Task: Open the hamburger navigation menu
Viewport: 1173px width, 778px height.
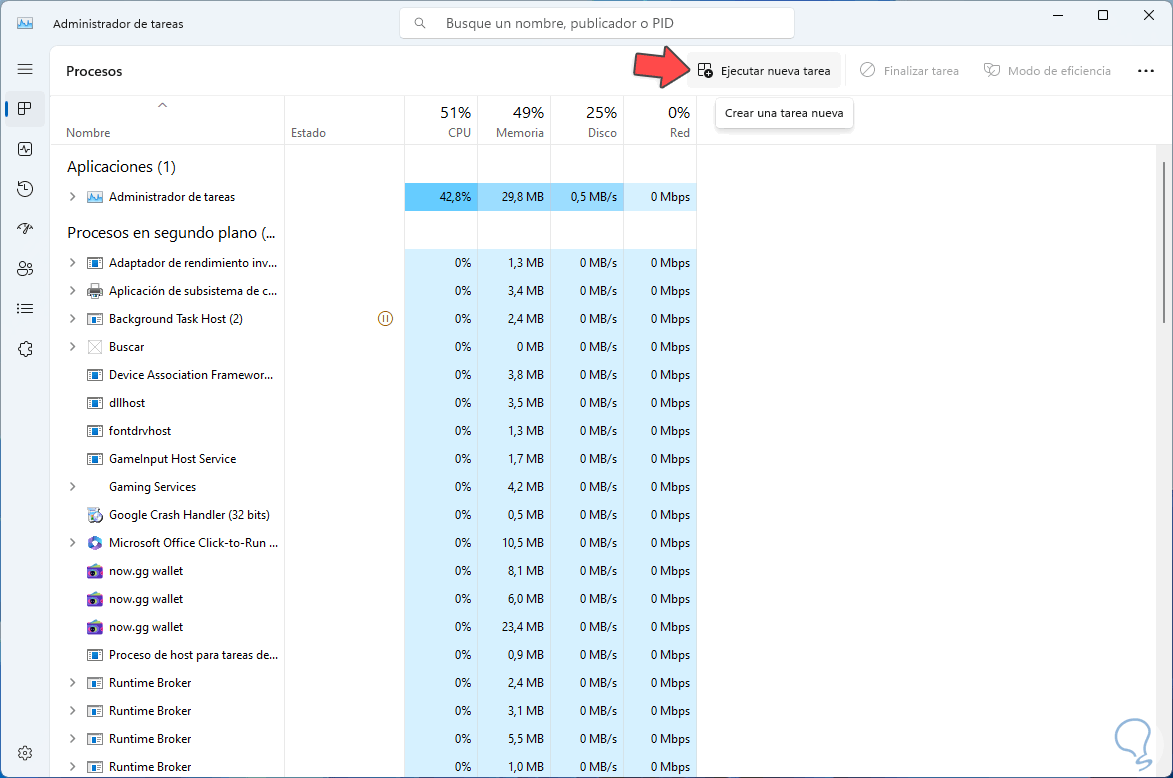Action: coord(25,70)
